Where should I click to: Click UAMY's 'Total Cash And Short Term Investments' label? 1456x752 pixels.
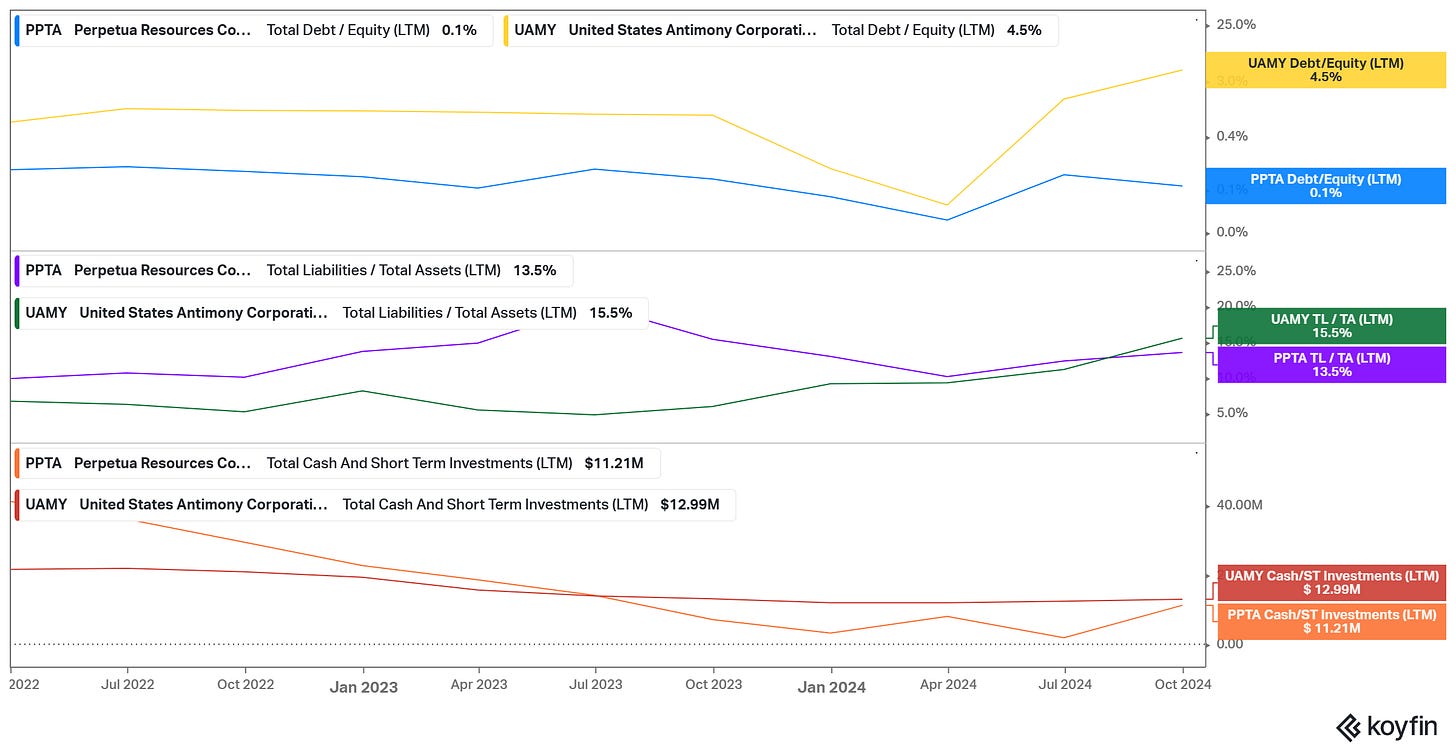tap(496, 504)
